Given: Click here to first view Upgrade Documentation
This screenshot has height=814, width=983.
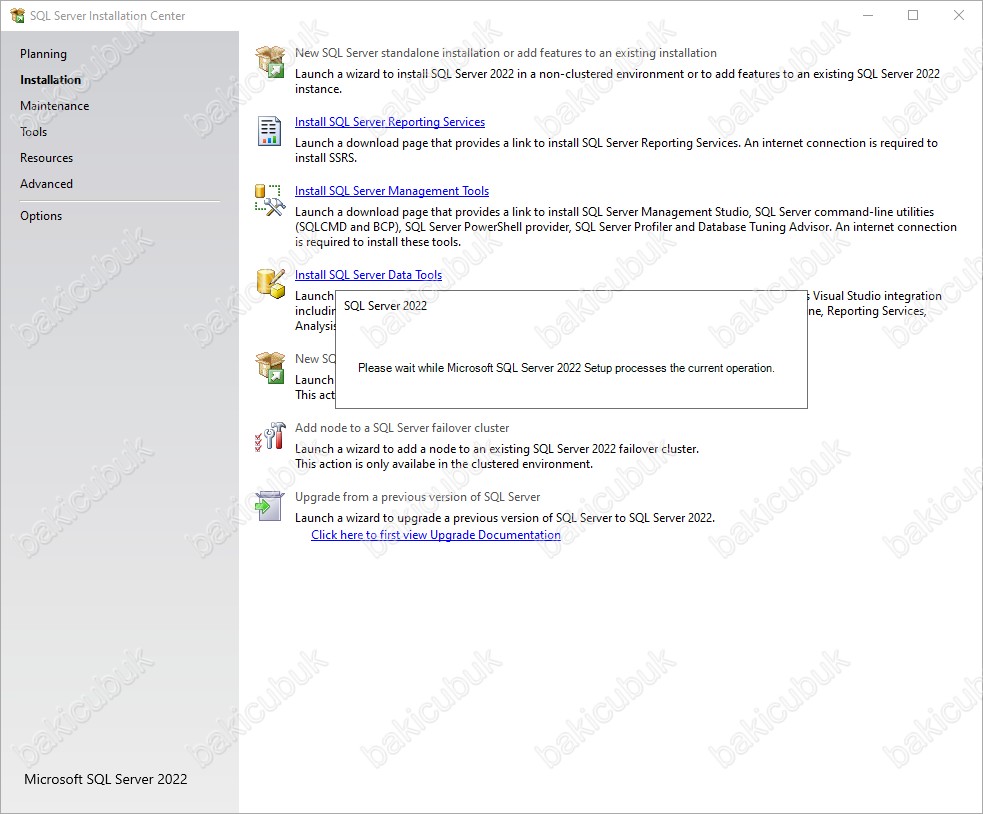Looking at the screenshot, I should coord(436,535).
